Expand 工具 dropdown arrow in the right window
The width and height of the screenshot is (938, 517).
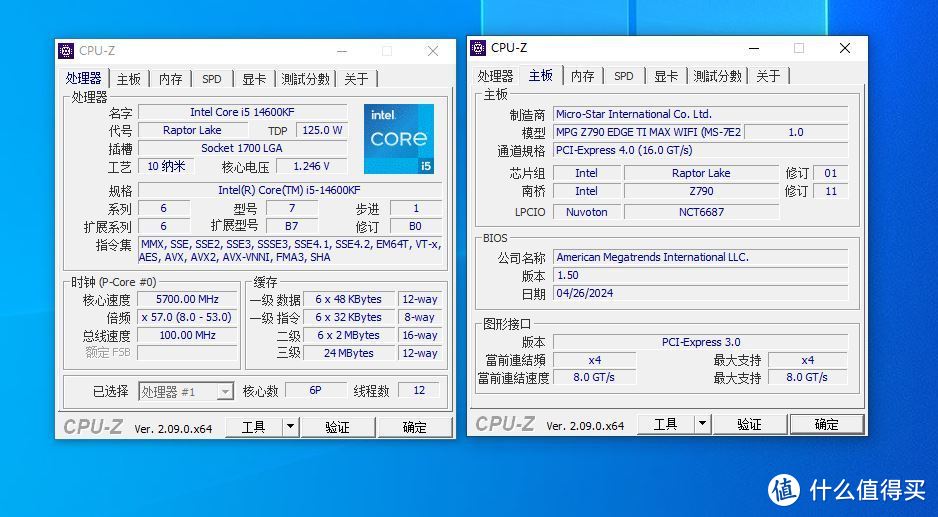pyautogui.click(x=702, y=425)
